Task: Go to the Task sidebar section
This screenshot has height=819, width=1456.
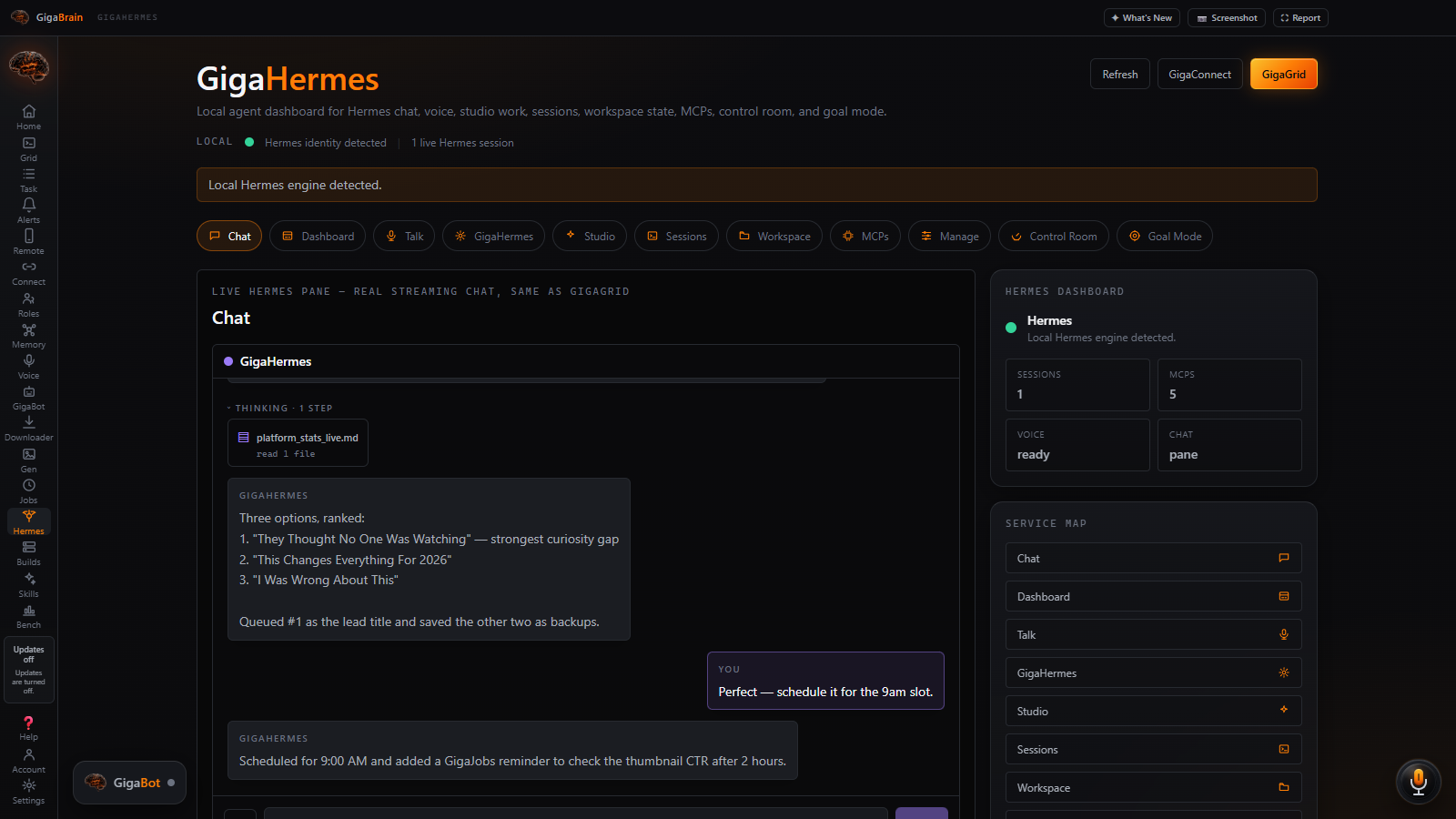Action: pyautogui.click(x=29, y=180)
